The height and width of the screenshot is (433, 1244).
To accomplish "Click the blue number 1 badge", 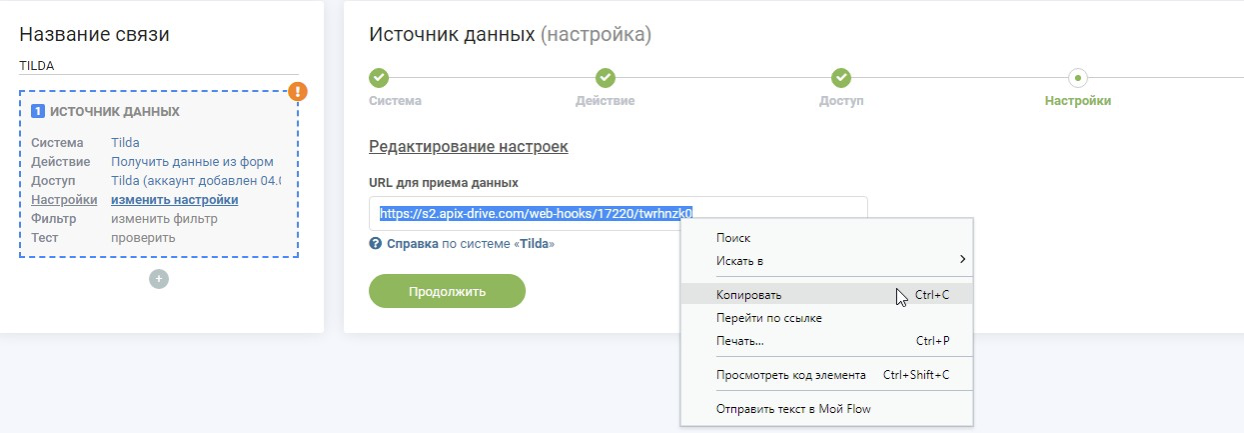I will pyautogui.click(x=37, y=111).
